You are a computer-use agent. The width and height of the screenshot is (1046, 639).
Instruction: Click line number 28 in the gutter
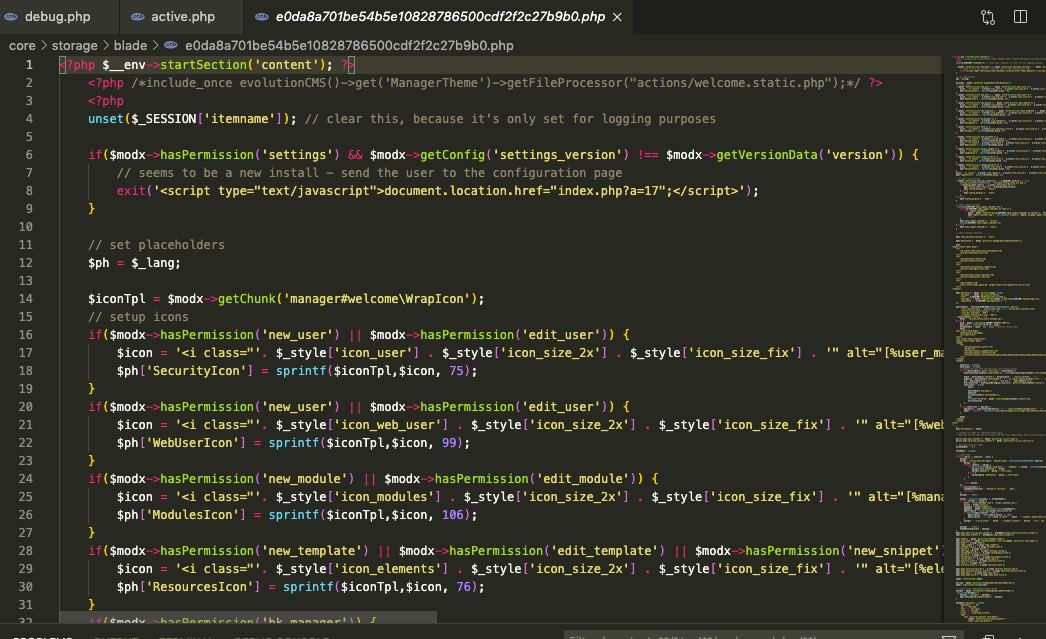click(25, 551)
